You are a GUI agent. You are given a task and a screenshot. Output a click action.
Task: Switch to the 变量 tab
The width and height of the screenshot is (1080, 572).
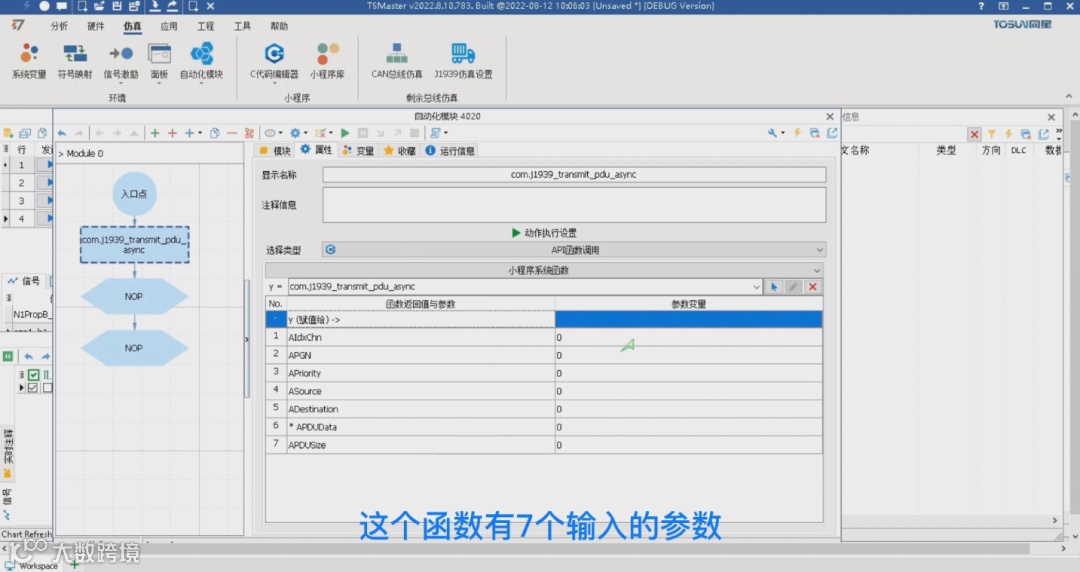click(358, 150)
